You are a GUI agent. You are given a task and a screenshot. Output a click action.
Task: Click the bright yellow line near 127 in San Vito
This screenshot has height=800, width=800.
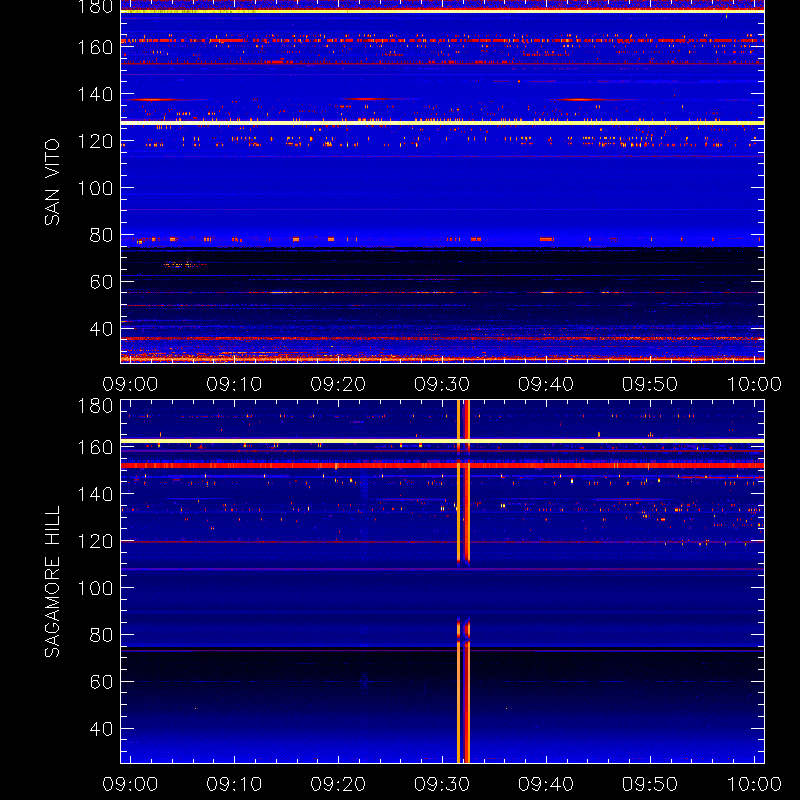(x=442, y=123)
